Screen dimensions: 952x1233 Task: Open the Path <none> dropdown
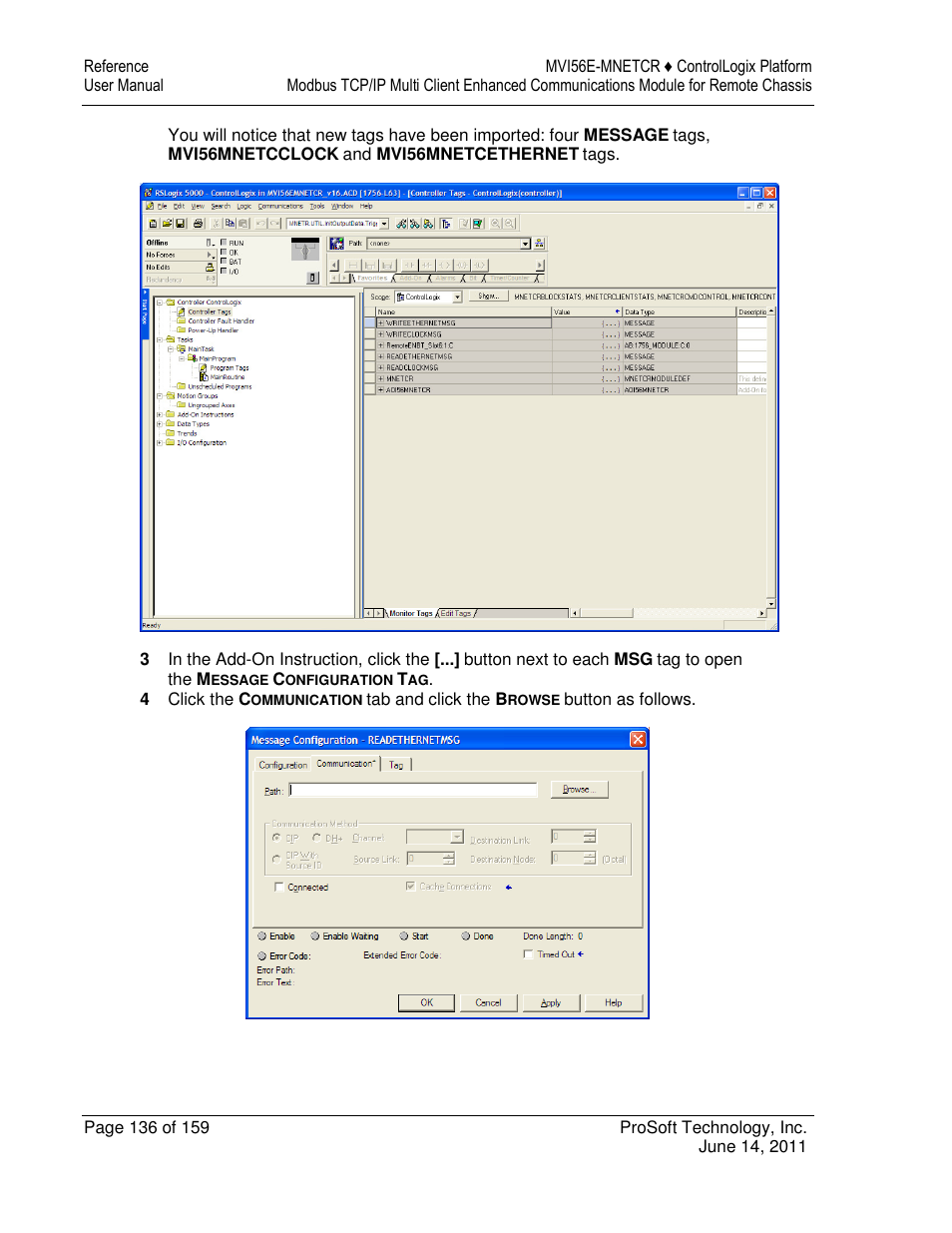click(x=526, y=244)
